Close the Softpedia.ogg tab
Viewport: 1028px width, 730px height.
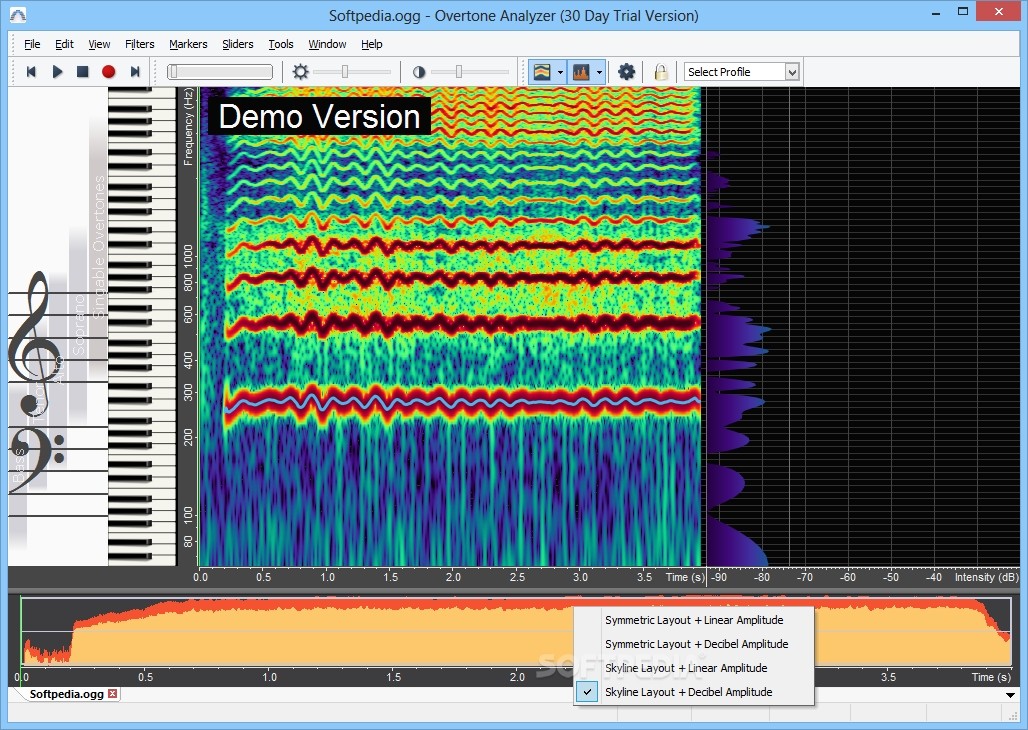point(113,694)
